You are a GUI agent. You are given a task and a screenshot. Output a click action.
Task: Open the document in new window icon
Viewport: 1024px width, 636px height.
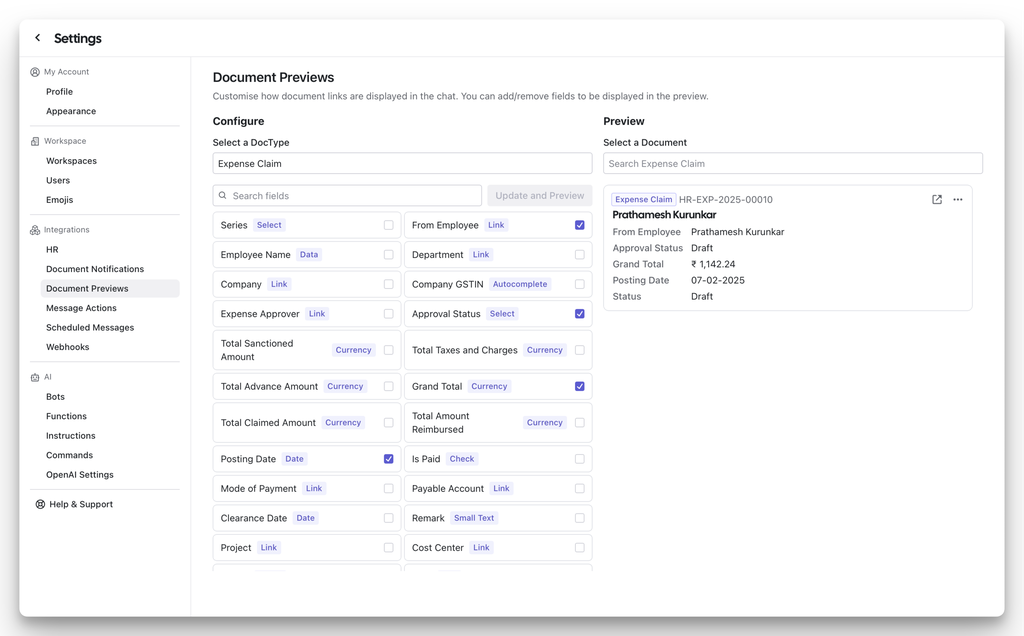point(936,199)
